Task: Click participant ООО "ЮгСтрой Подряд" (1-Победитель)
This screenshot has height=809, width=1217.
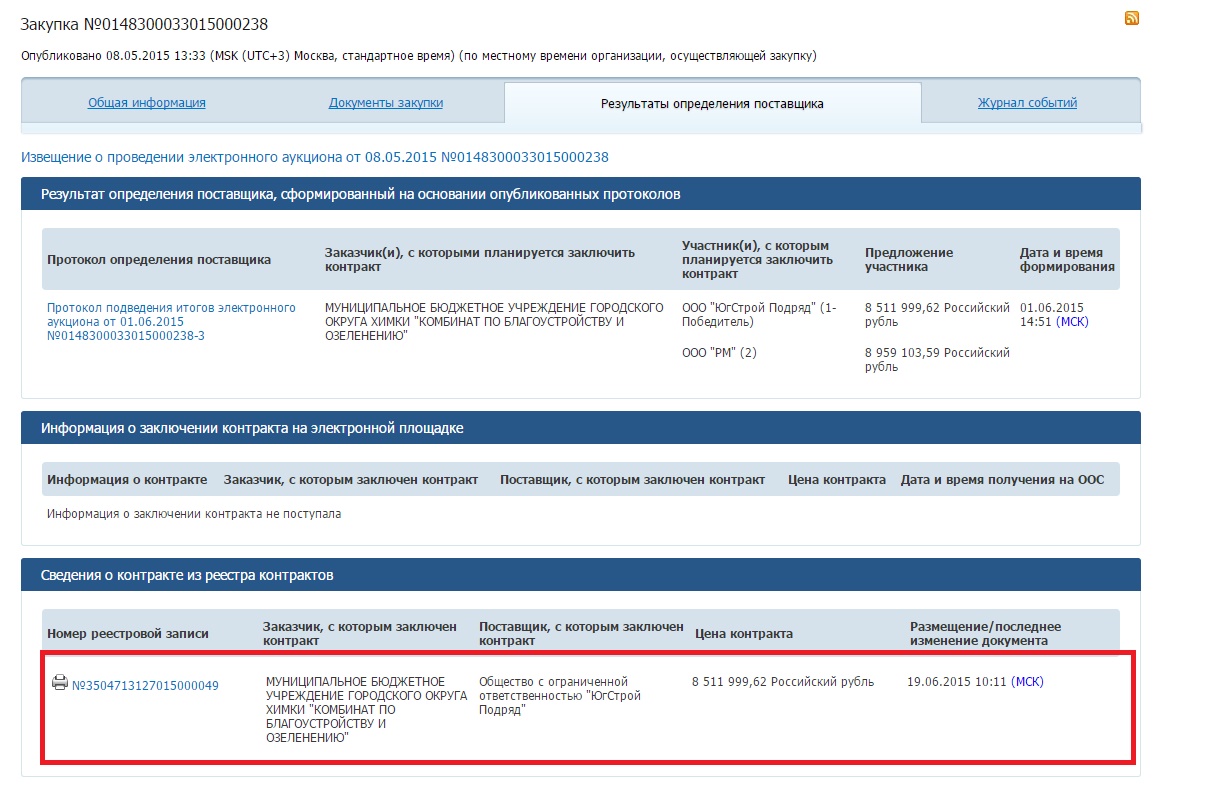Action: pyautogui.click(x=759, y=315)
